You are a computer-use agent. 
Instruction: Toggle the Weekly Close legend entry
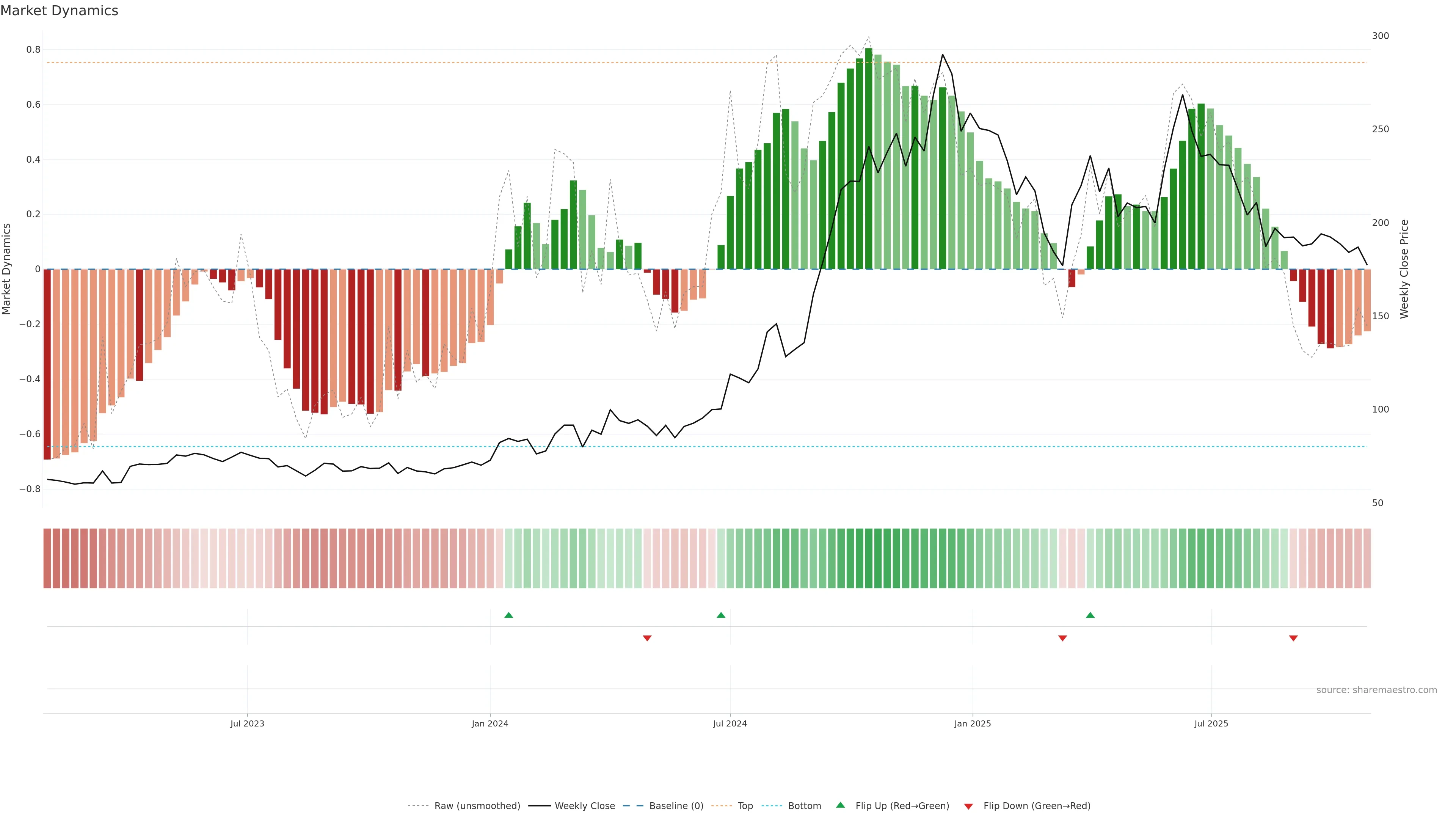pyautogui.click(x=584, y=806)
